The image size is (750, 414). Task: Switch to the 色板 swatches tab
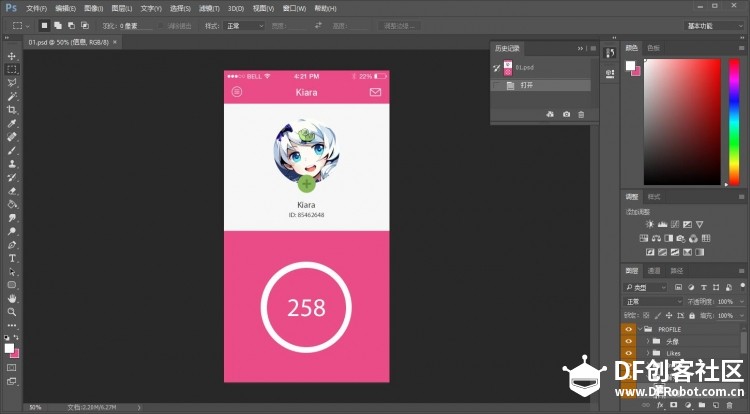pyautogui.click(x=653, y=48)
